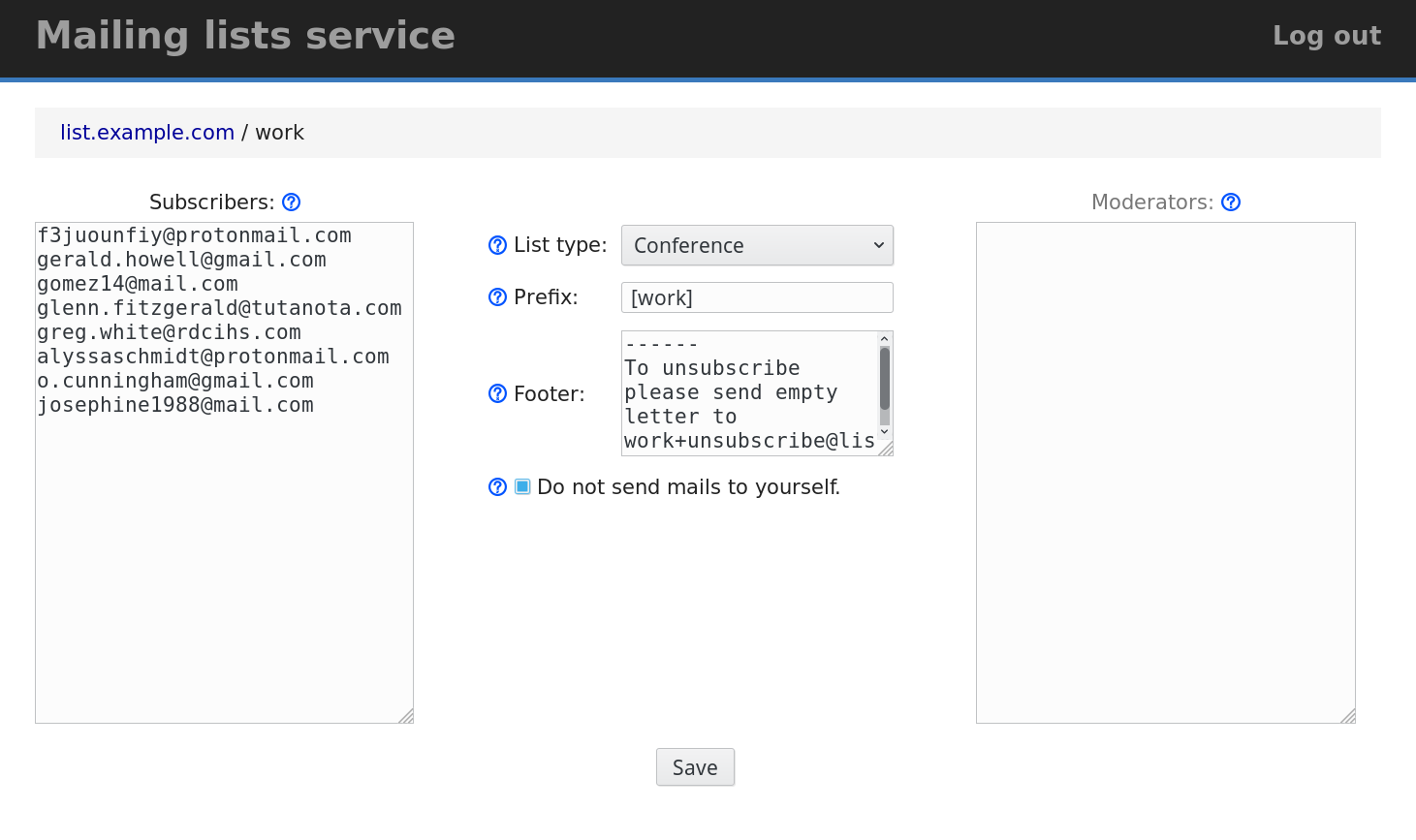Click the Log out link

(x=1326, y=36)
